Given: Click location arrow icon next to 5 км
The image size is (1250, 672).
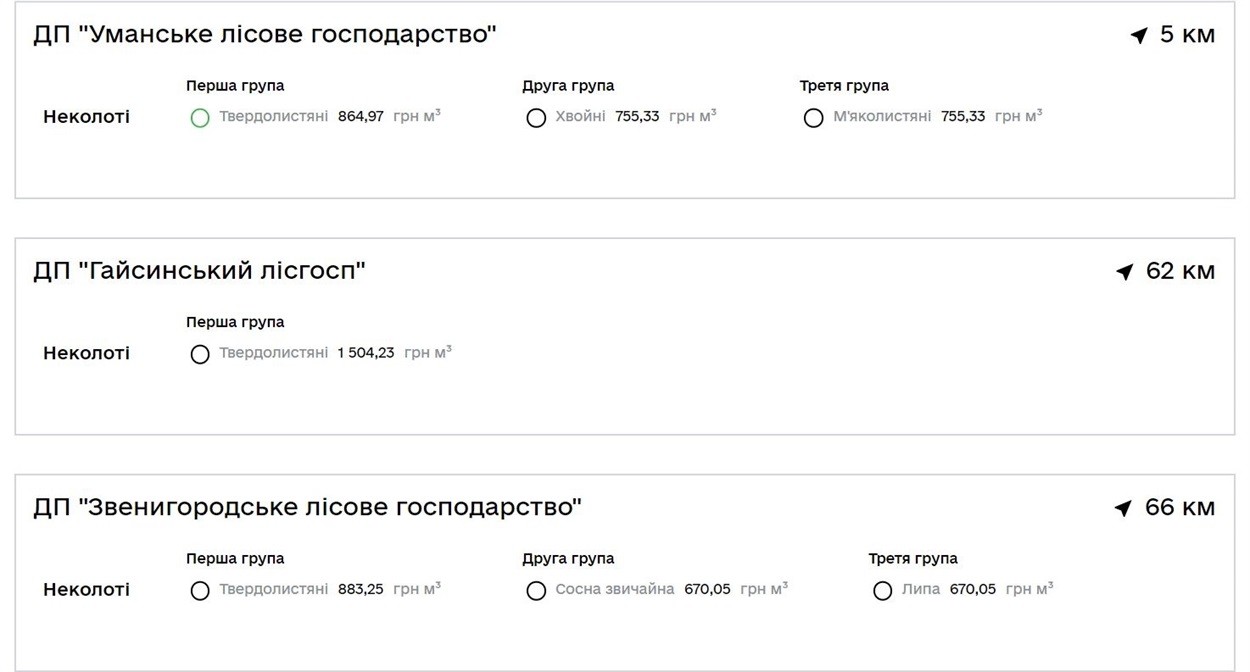Looking at the screenshot, I should pyautogui.click(x=1139, y=36).
